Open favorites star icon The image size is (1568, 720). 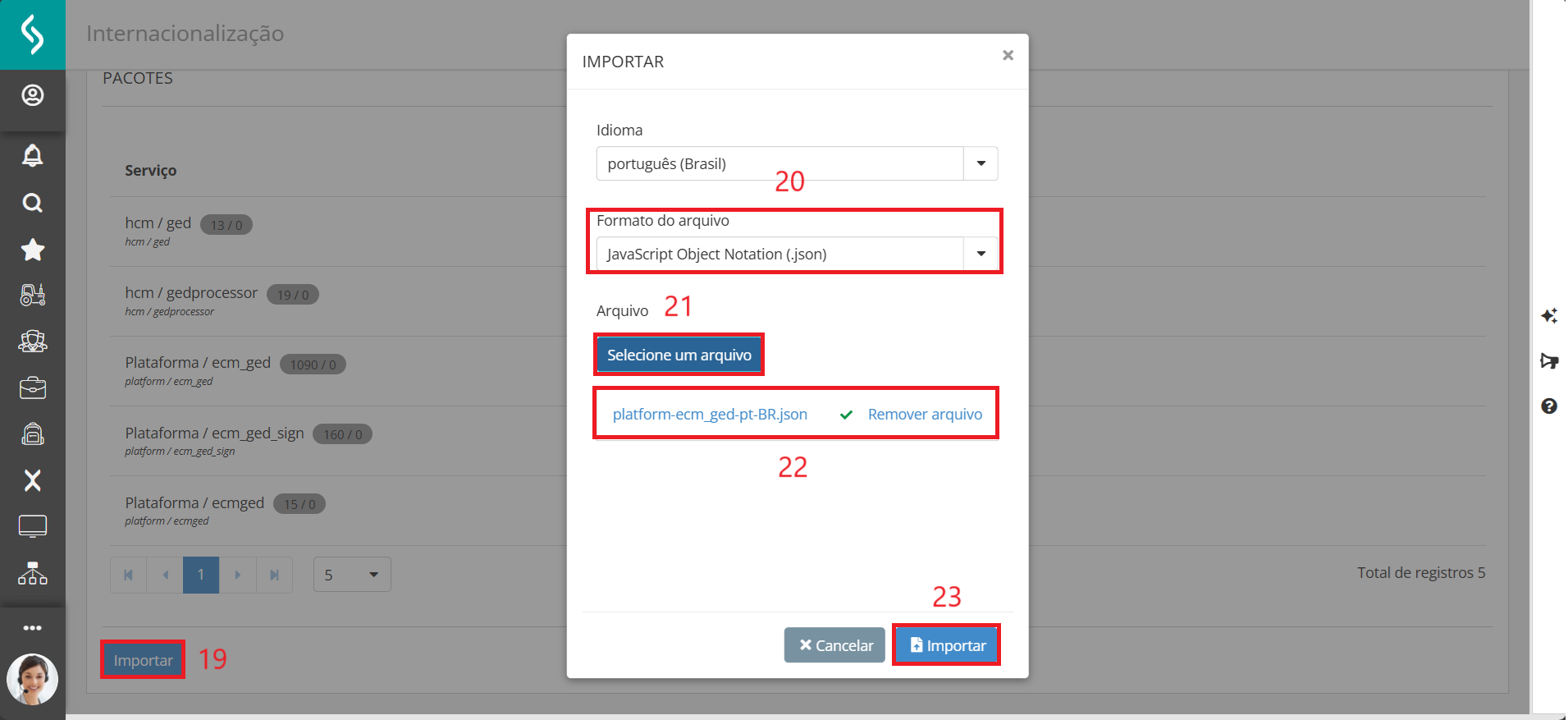click(32, 249)
